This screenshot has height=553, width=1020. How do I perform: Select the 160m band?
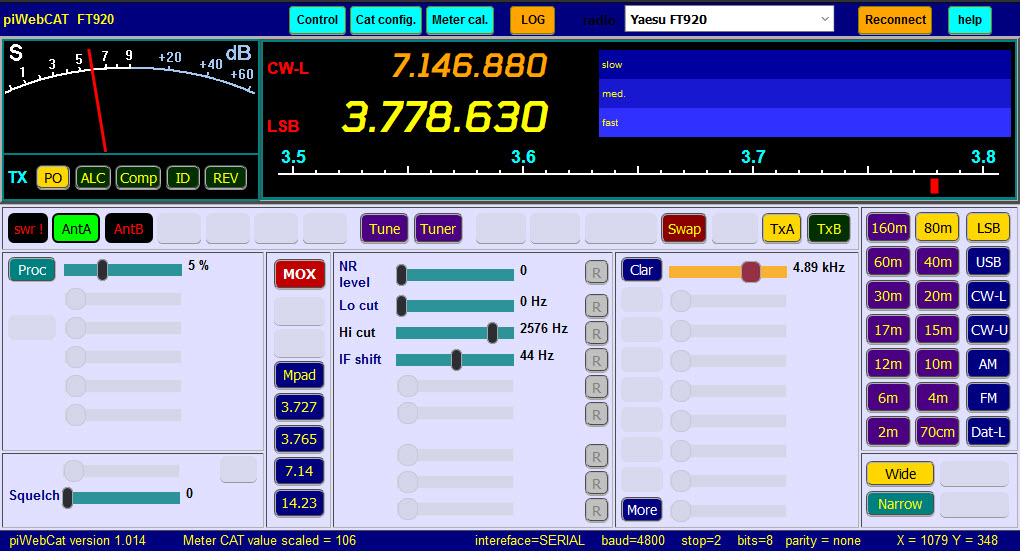889,228
